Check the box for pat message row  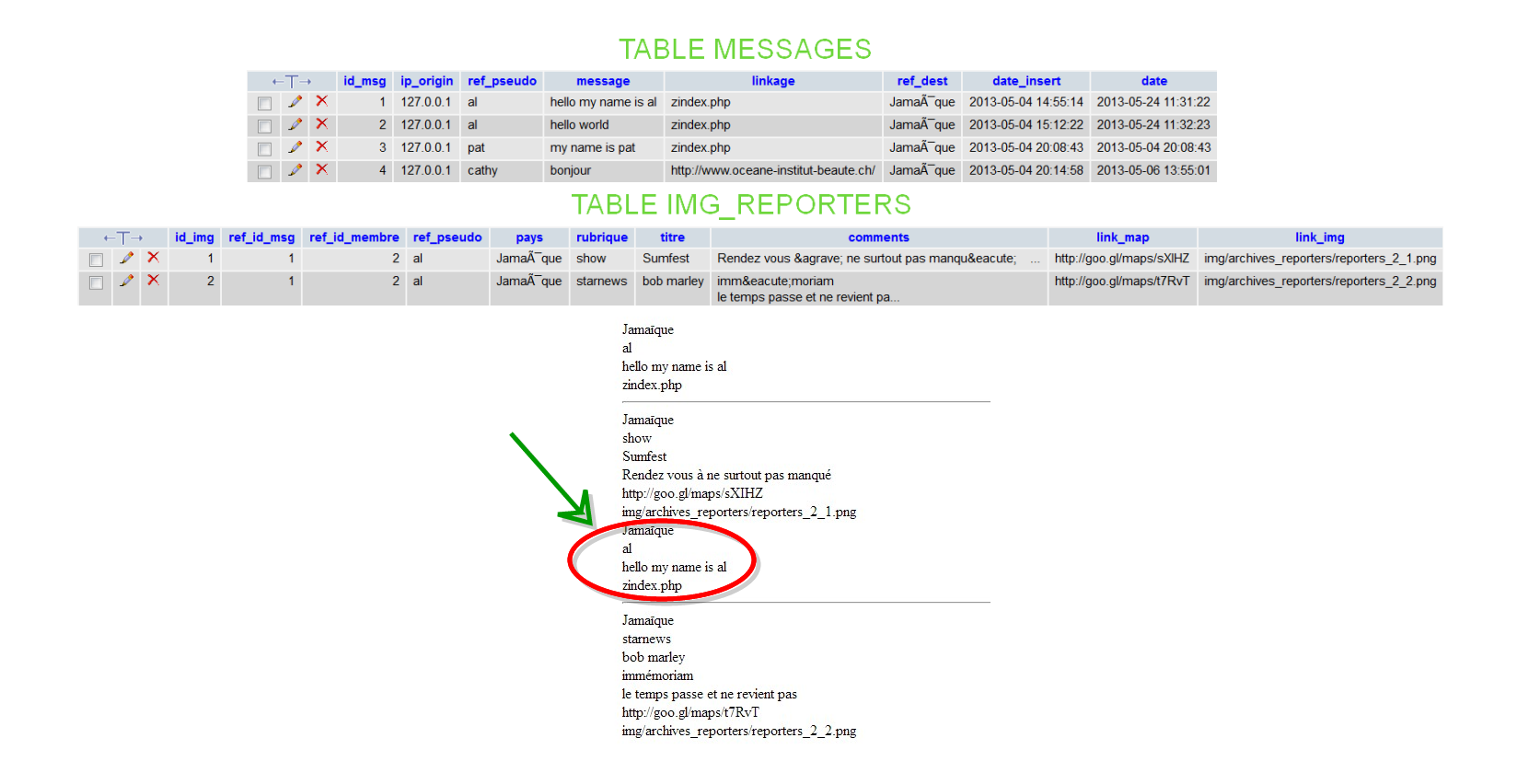click(265, 149)
